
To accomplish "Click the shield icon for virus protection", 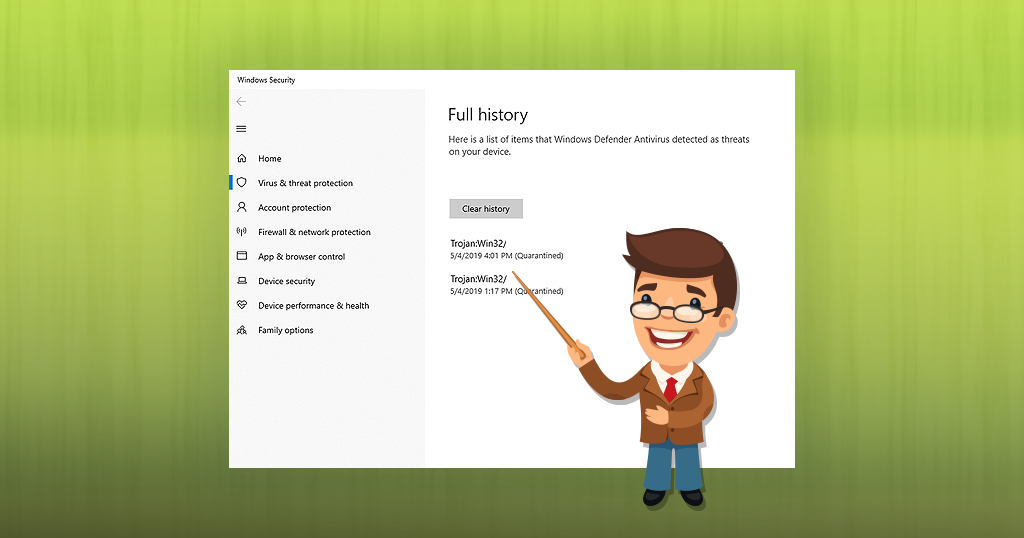I will tap(241, 183).
